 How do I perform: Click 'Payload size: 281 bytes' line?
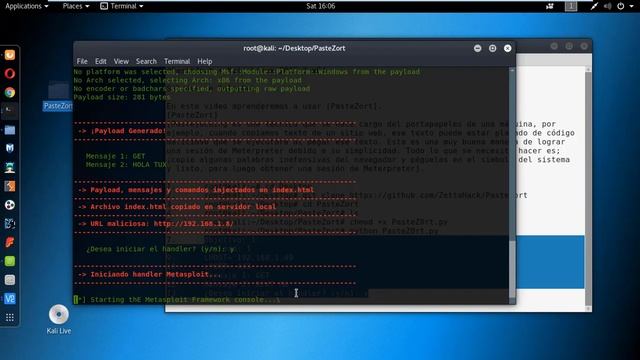tap(122, 97)
